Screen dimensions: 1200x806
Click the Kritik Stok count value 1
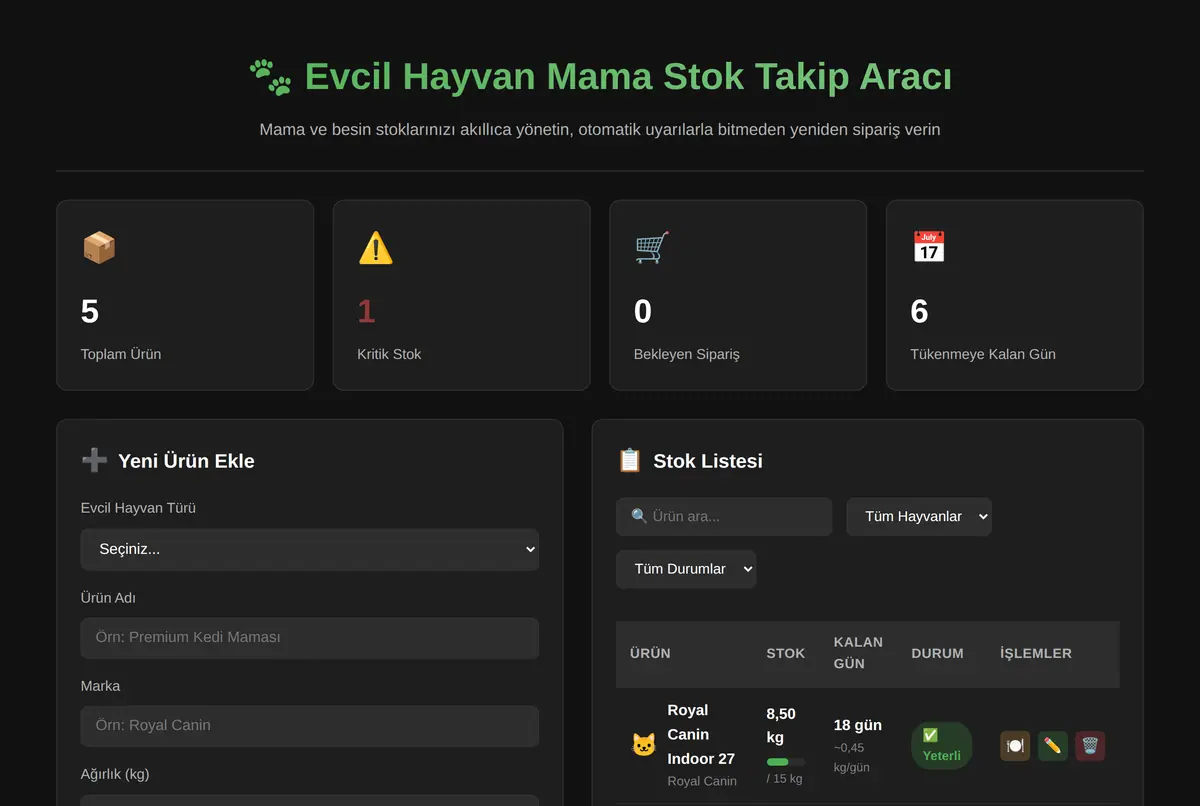coord(366,312)
